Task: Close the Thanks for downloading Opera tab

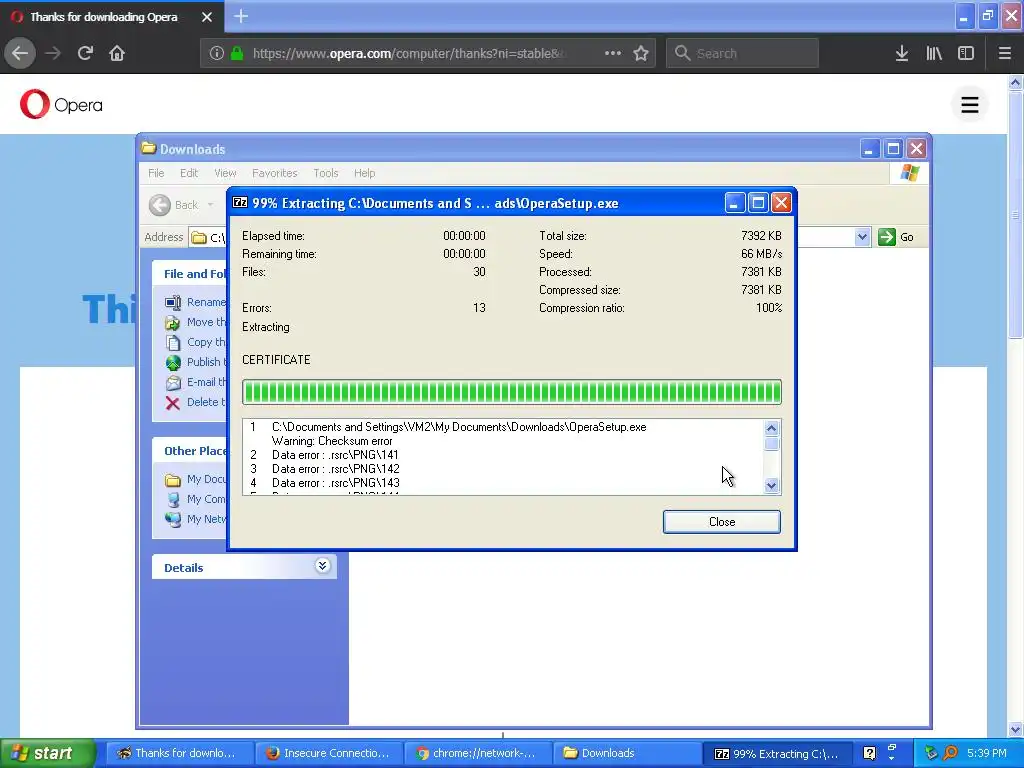Action: pyautogui.click(x=206, y=17)
